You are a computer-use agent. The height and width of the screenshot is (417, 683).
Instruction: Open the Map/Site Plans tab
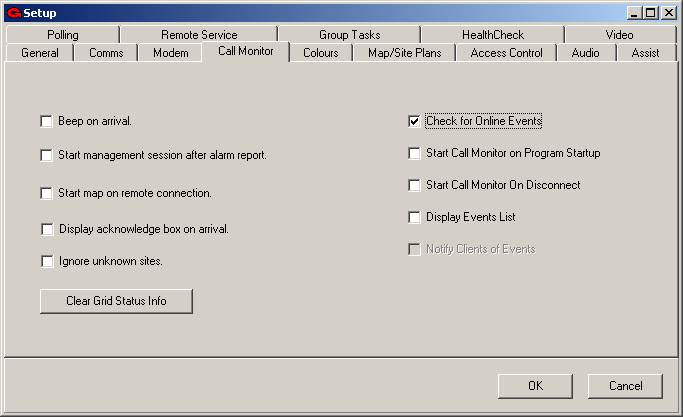point(405,53)
